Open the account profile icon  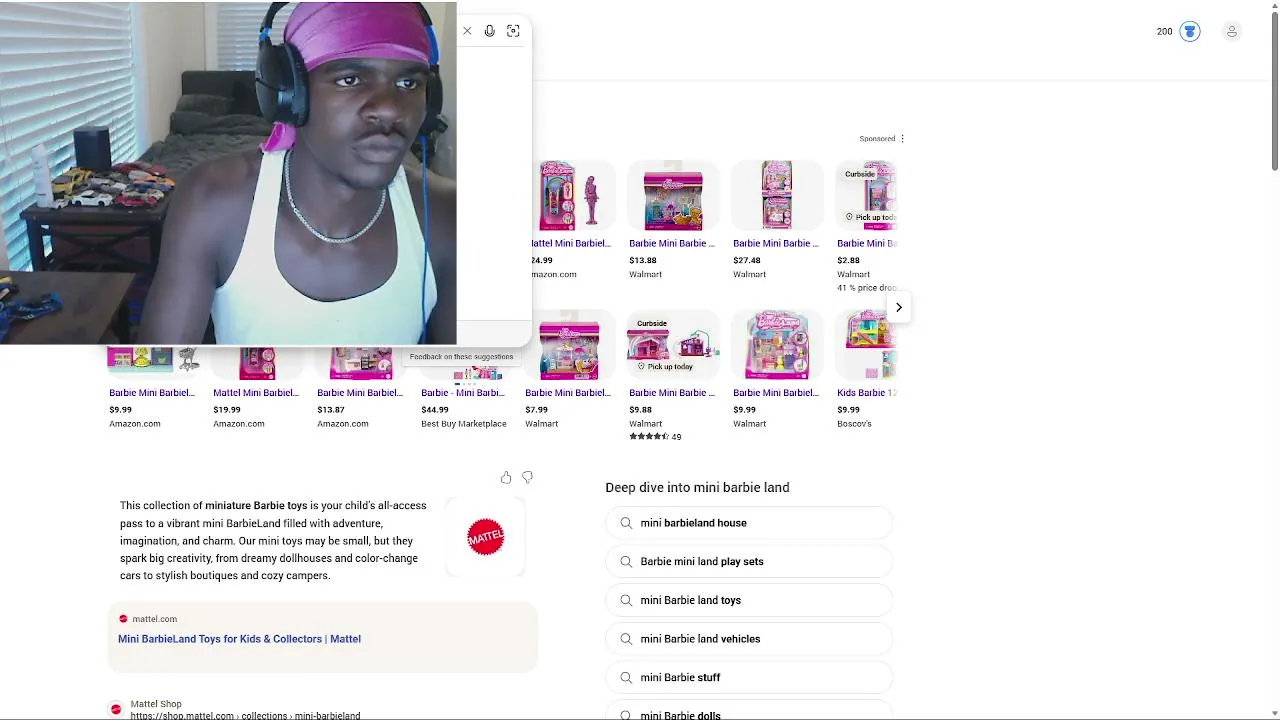point(1232,32)
